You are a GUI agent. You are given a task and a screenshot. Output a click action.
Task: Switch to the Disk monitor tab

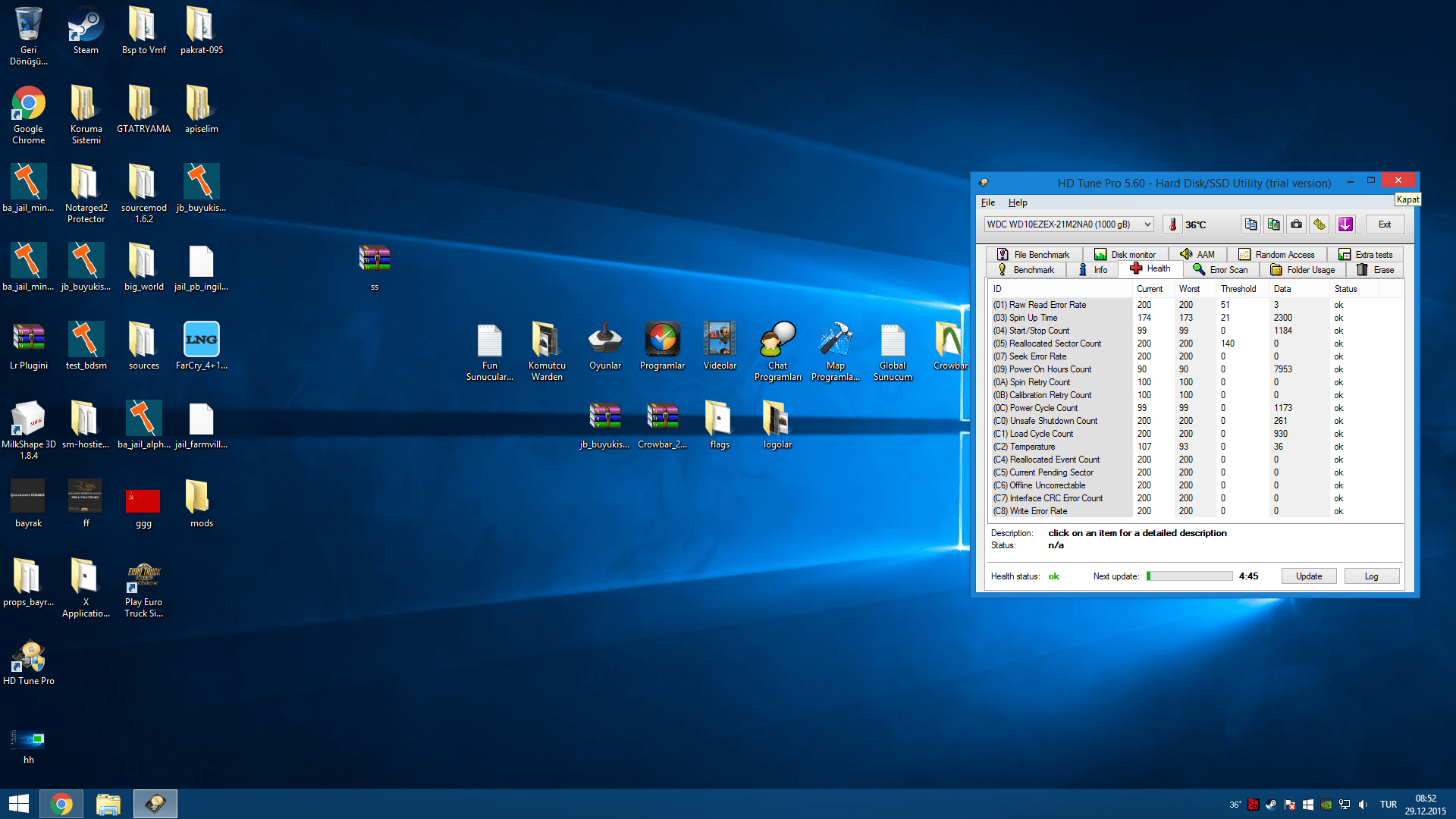point(1125,255)
